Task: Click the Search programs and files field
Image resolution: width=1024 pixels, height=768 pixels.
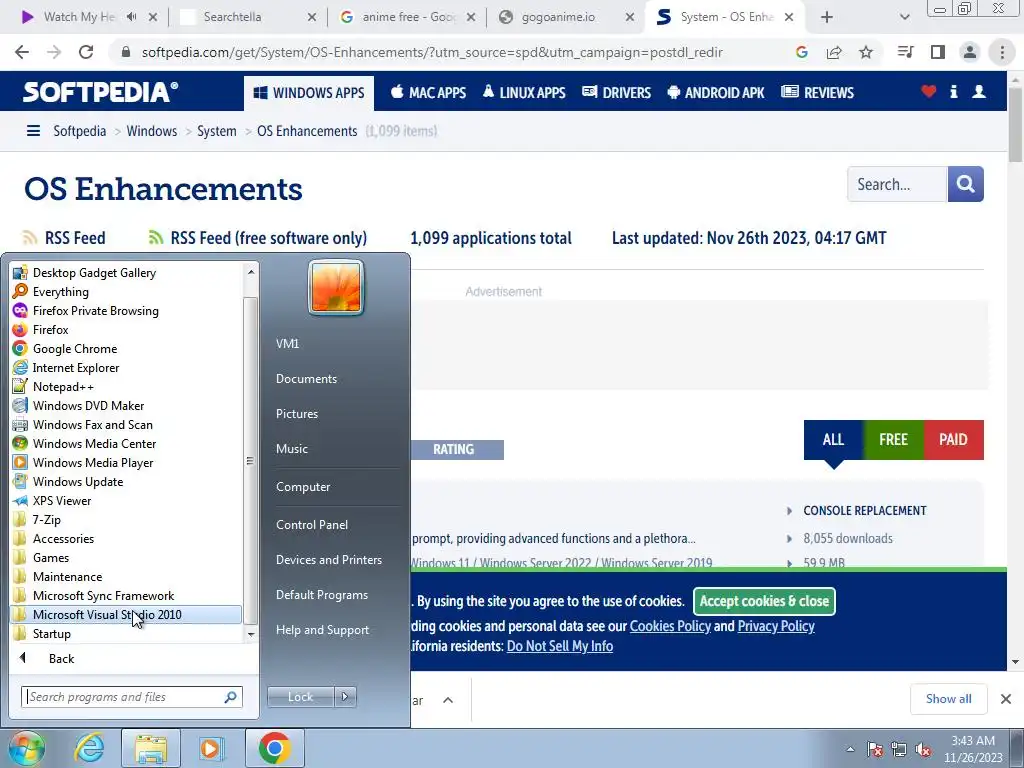Action: coord(131,697)
